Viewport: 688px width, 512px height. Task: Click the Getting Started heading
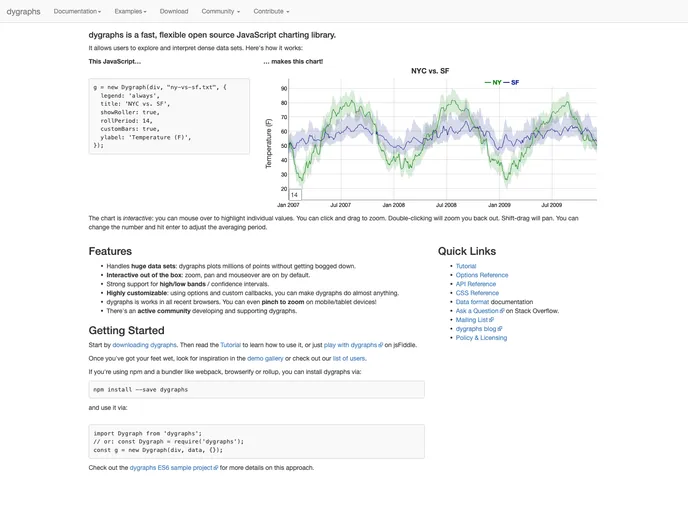(126, 330)
